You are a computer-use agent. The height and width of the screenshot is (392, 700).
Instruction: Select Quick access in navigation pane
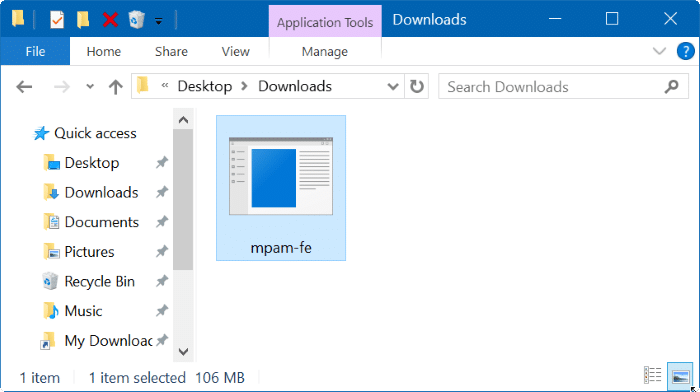85,133
